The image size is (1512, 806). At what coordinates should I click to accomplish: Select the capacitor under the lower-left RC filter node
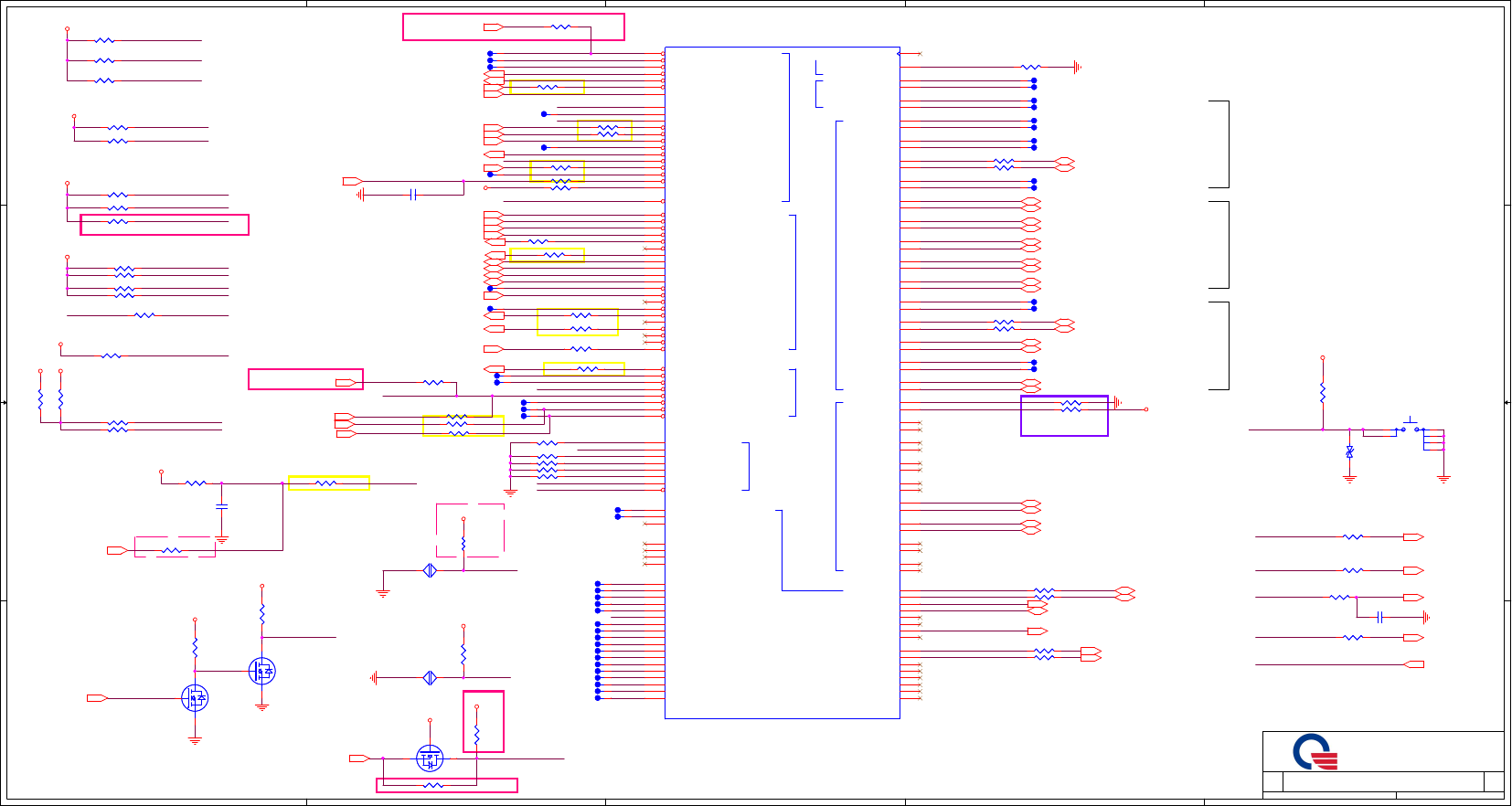(x=221, y=505)
